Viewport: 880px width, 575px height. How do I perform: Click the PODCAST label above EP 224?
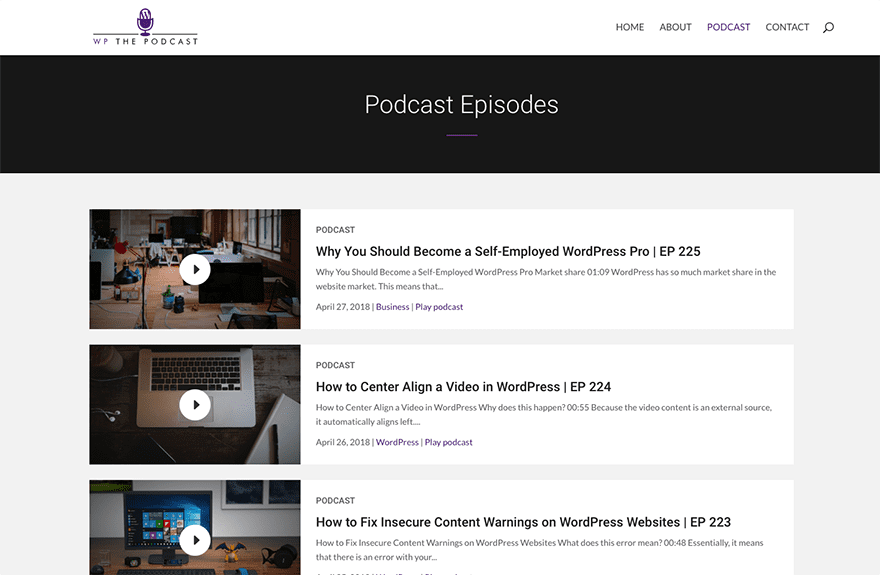[335, 365]
